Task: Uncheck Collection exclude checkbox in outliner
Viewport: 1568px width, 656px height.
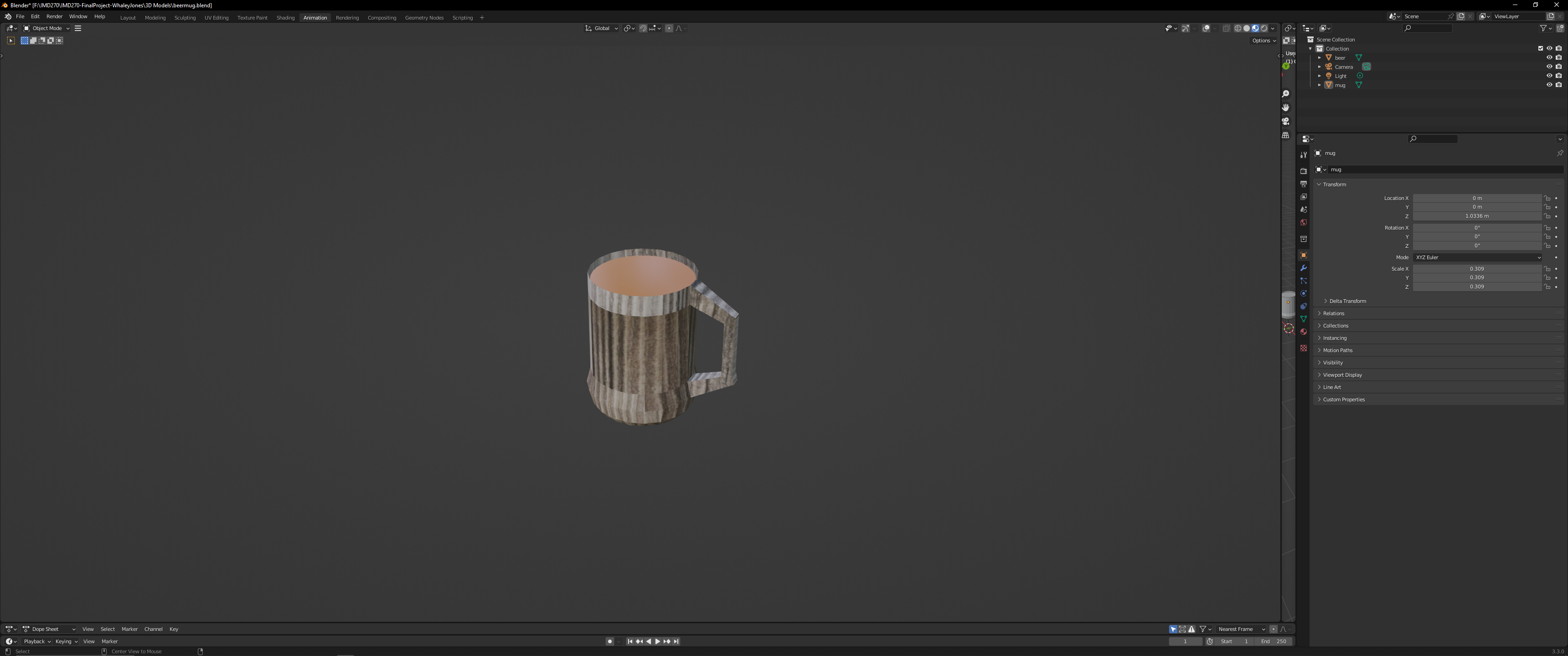Action: point(1541,49)
